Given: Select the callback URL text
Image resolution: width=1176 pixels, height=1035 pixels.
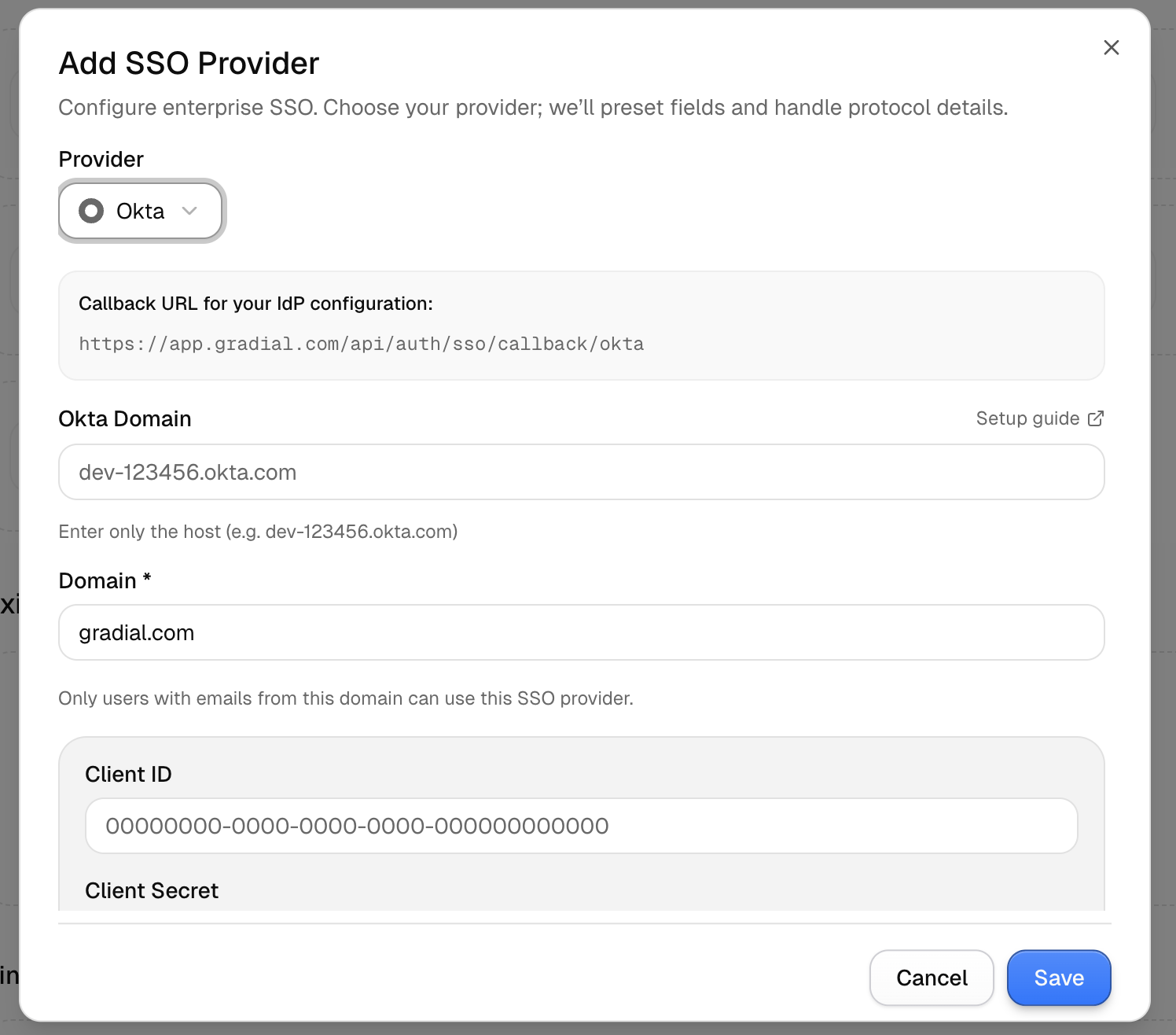Looking at the screenshot, I should pyautogui.click(x=362, y=344).
